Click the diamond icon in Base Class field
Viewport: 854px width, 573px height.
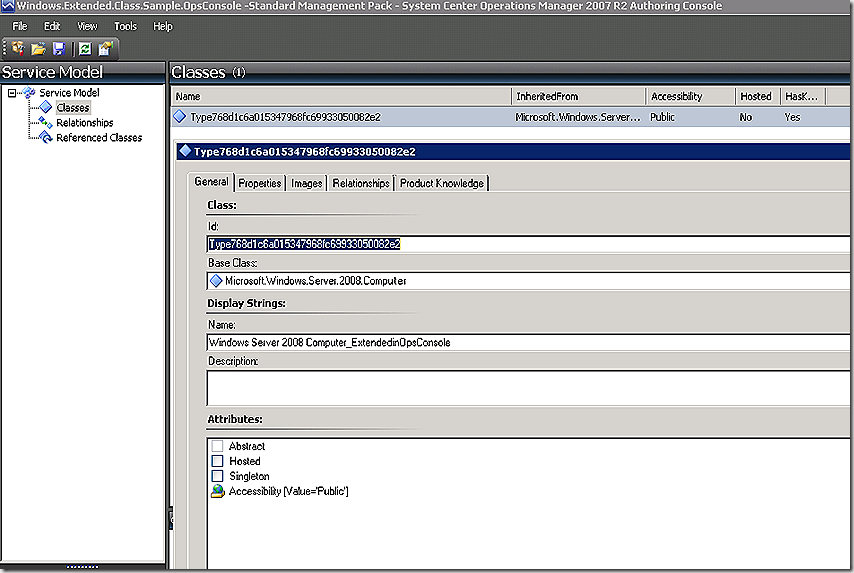point(216,281)
